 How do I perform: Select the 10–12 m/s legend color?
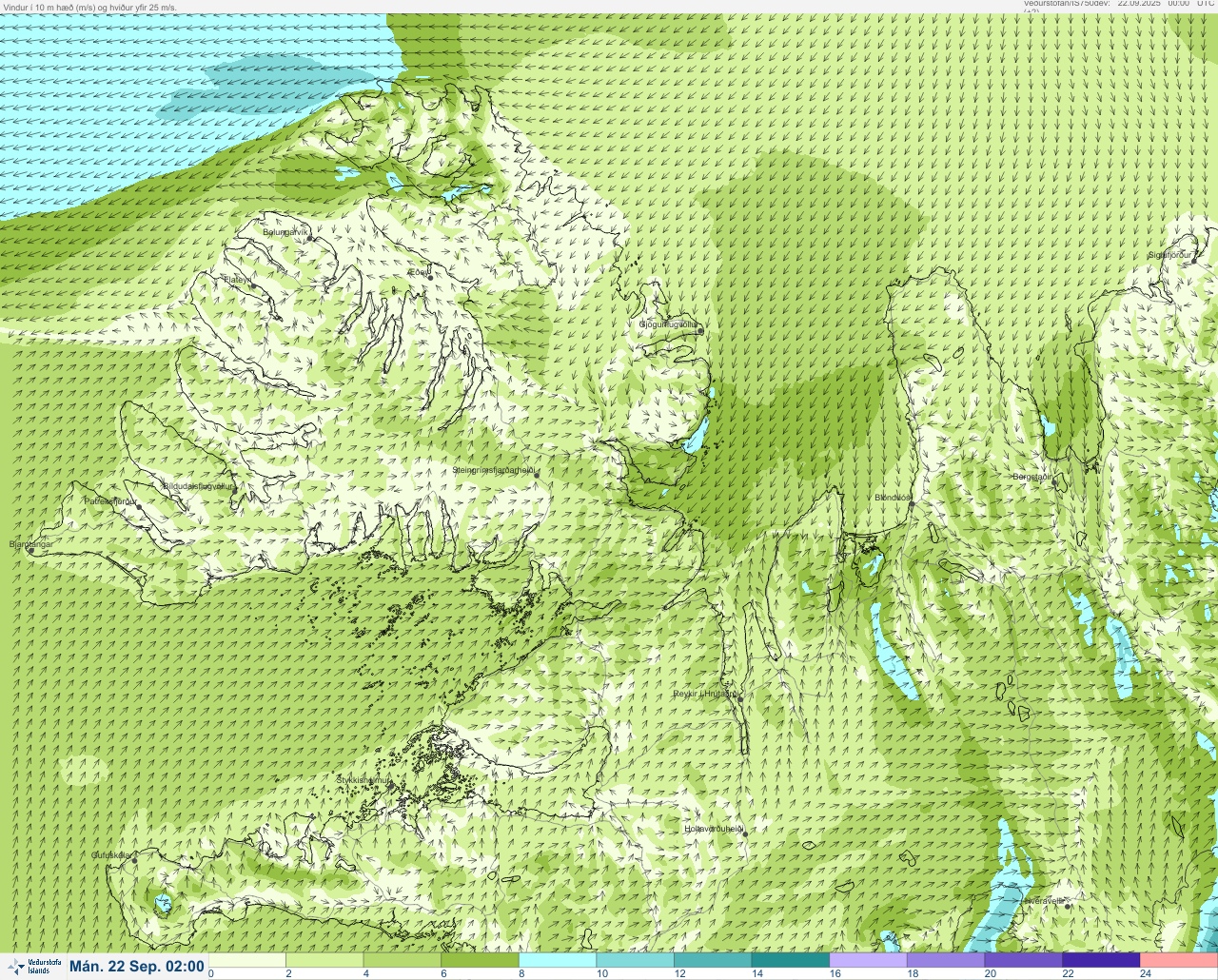636,960
